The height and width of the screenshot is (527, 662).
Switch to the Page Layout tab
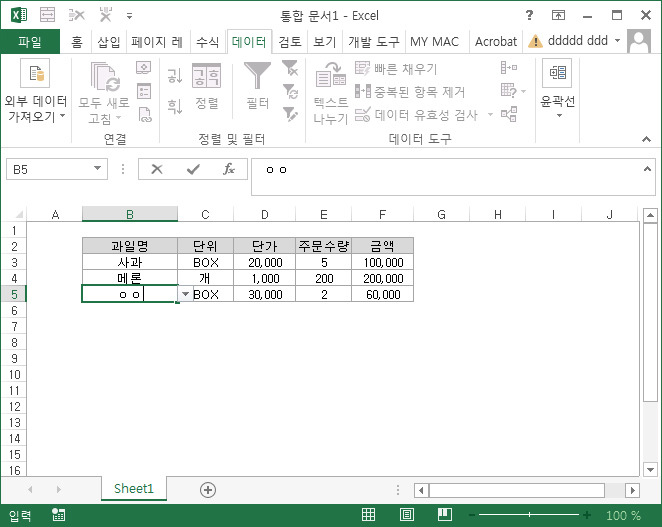click(x=157, y=41)
